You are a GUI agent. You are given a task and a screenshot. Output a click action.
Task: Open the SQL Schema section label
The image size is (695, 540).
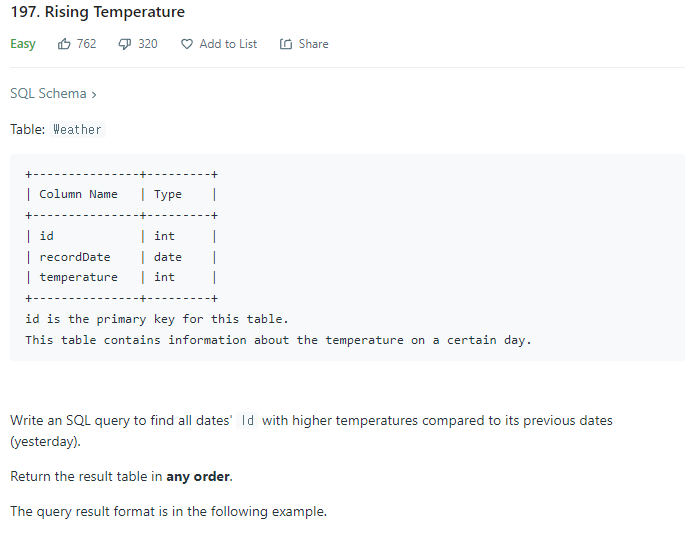(x=48, y=93)
